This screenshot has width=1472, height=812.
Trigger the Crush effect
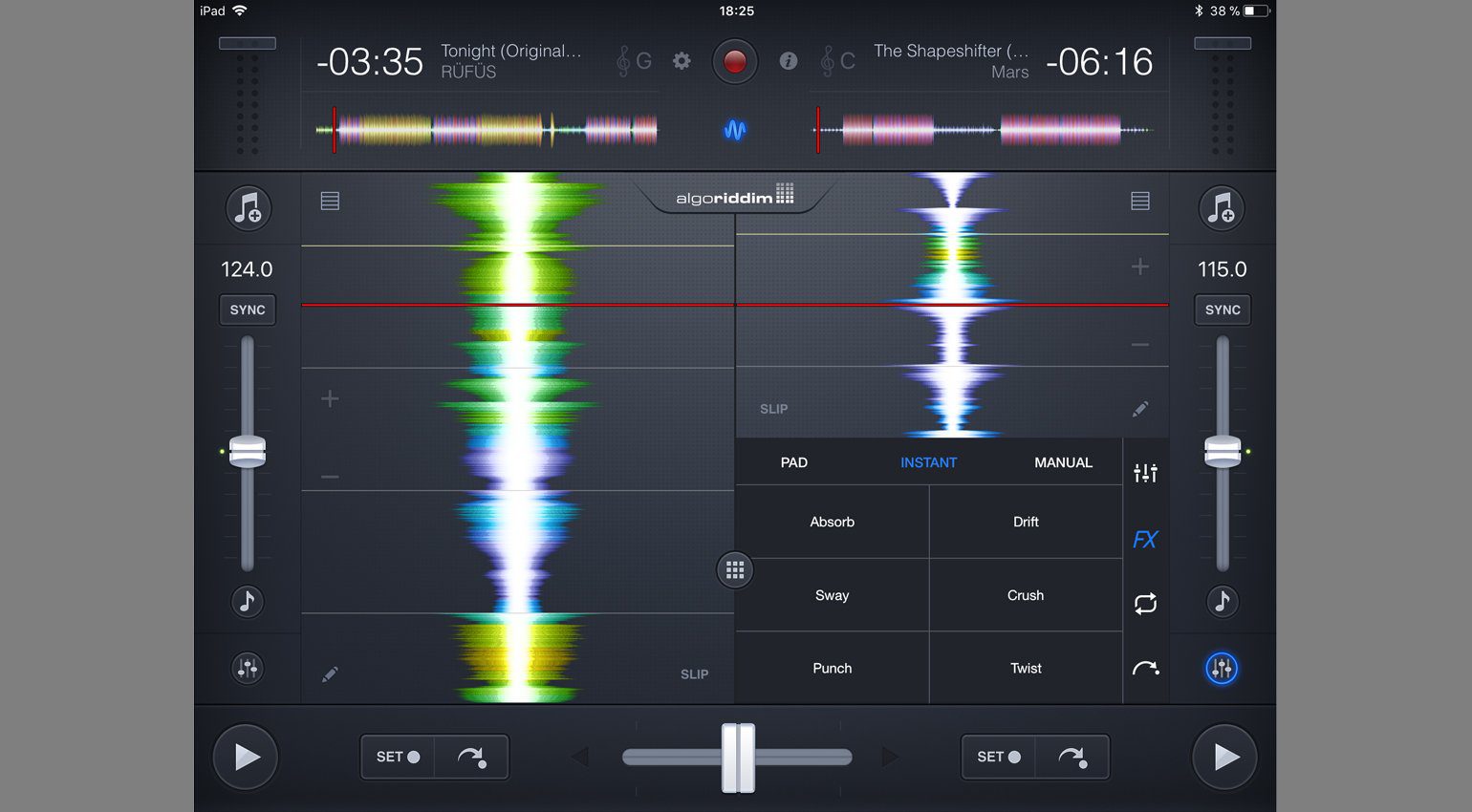coord(1026,595)
